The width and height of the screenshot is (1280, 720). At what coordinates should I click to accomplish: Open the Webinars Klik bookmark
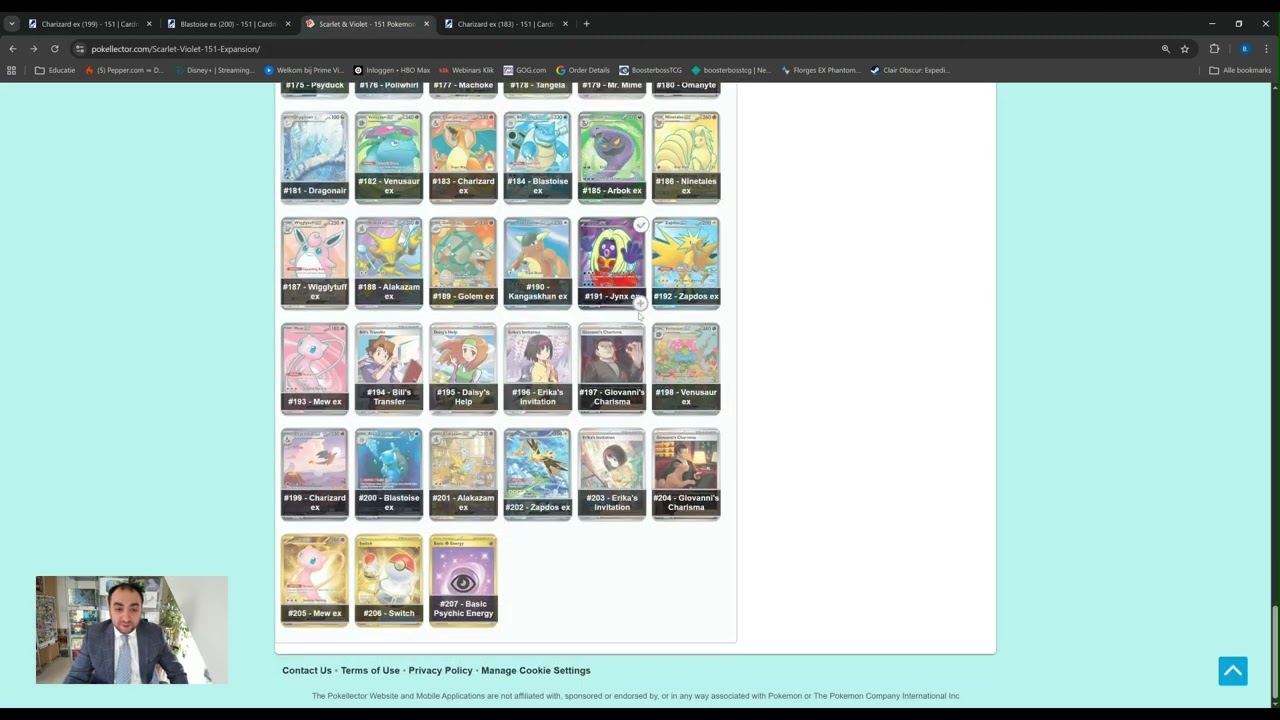pos(467,70)
